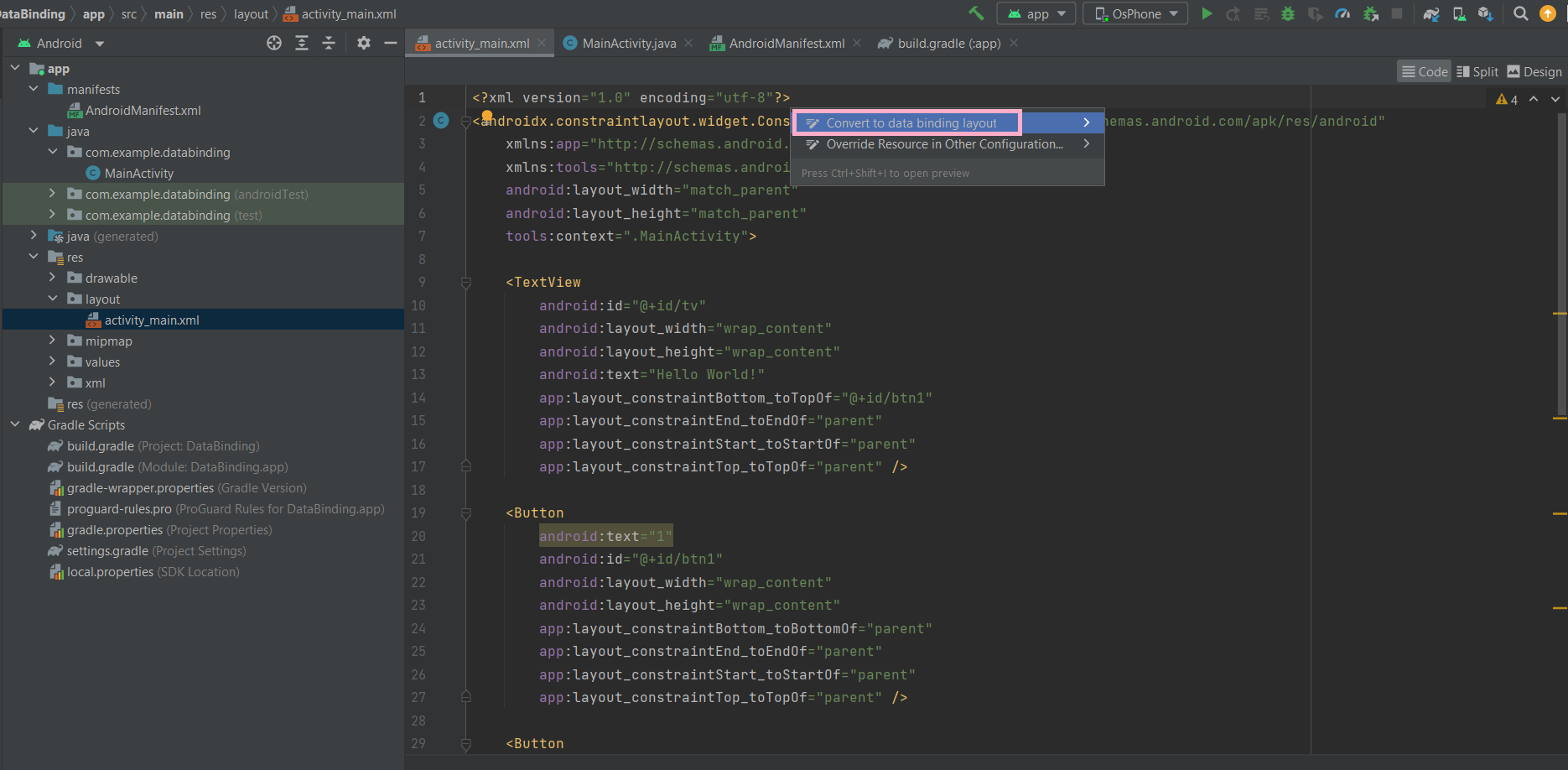Click the 4 warnings indicator
The width and height of the screenshot is (1568, 770).
point(1505,98)
